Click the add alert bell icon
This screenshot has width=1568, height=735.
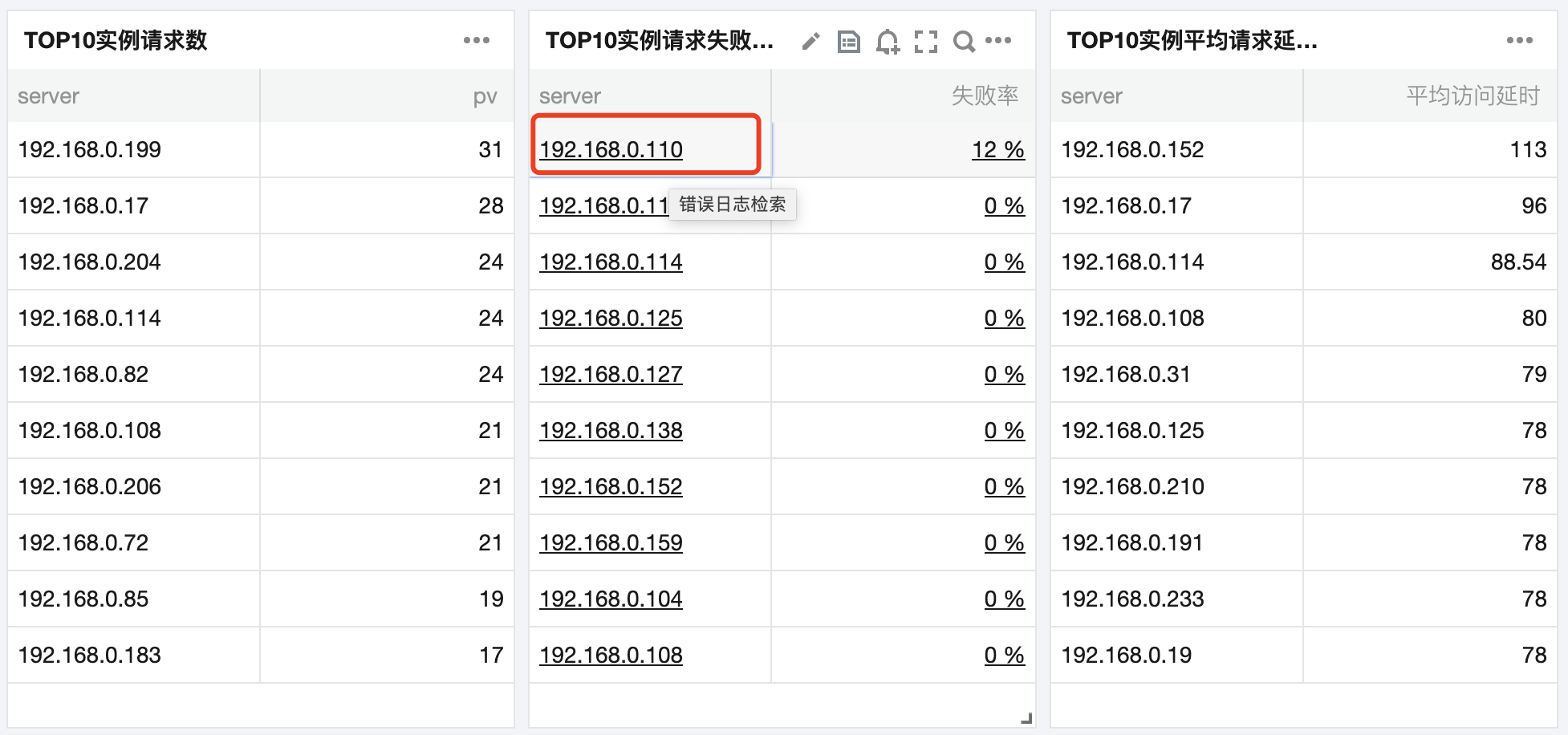click(887, 41)
